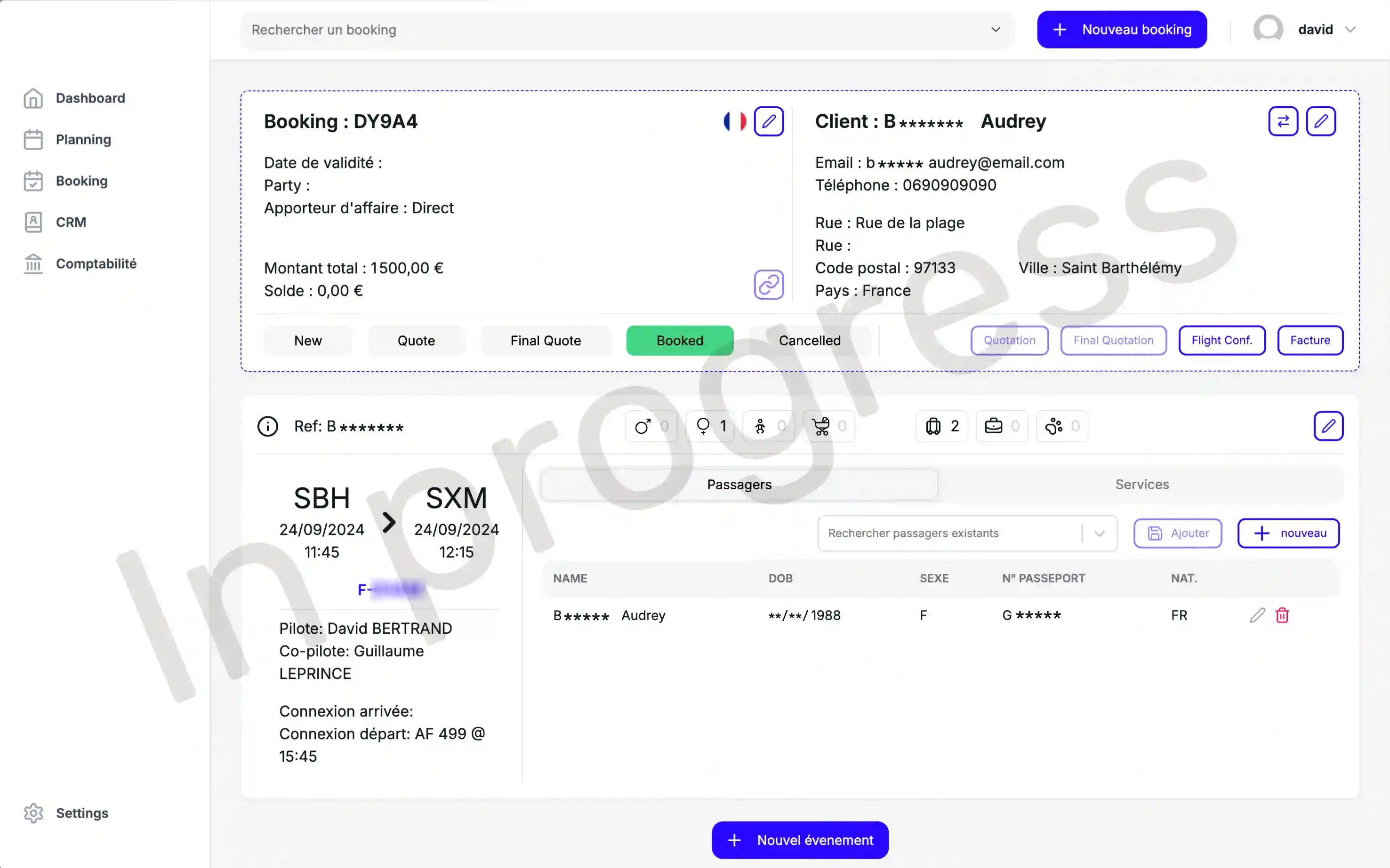
Task: Click the swap client arrows icon
Action: [x=1283, y=121]
